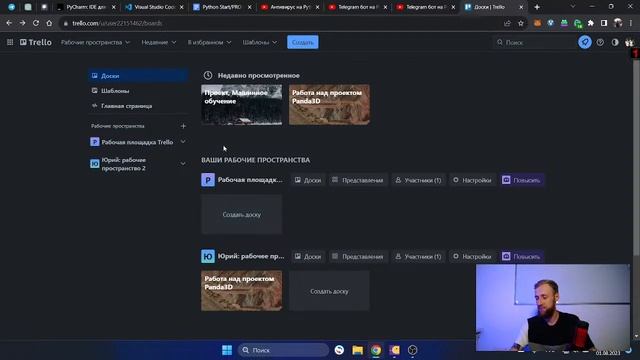The image size is (640, 360).
Task: Select Доски in the left sidebar
Action: tap(138, 76)
